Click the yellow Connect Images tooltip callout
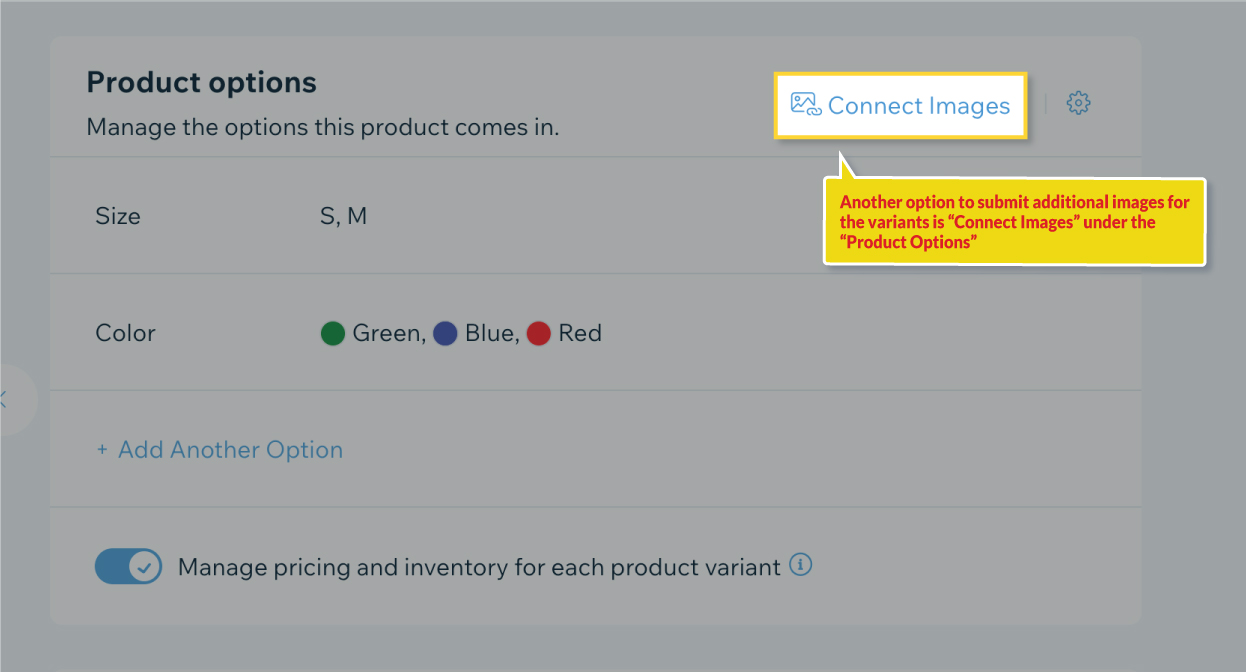This screenshot has height=672, width=1246. (x=1014, y=222)
